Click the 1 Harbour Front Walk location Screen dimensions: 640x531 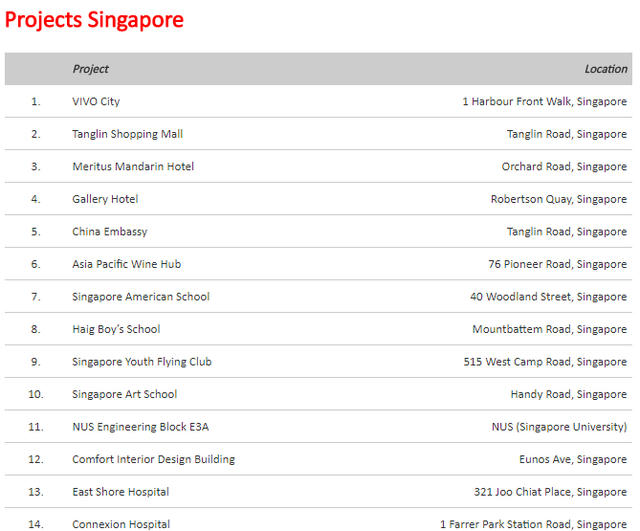(544, 102)
